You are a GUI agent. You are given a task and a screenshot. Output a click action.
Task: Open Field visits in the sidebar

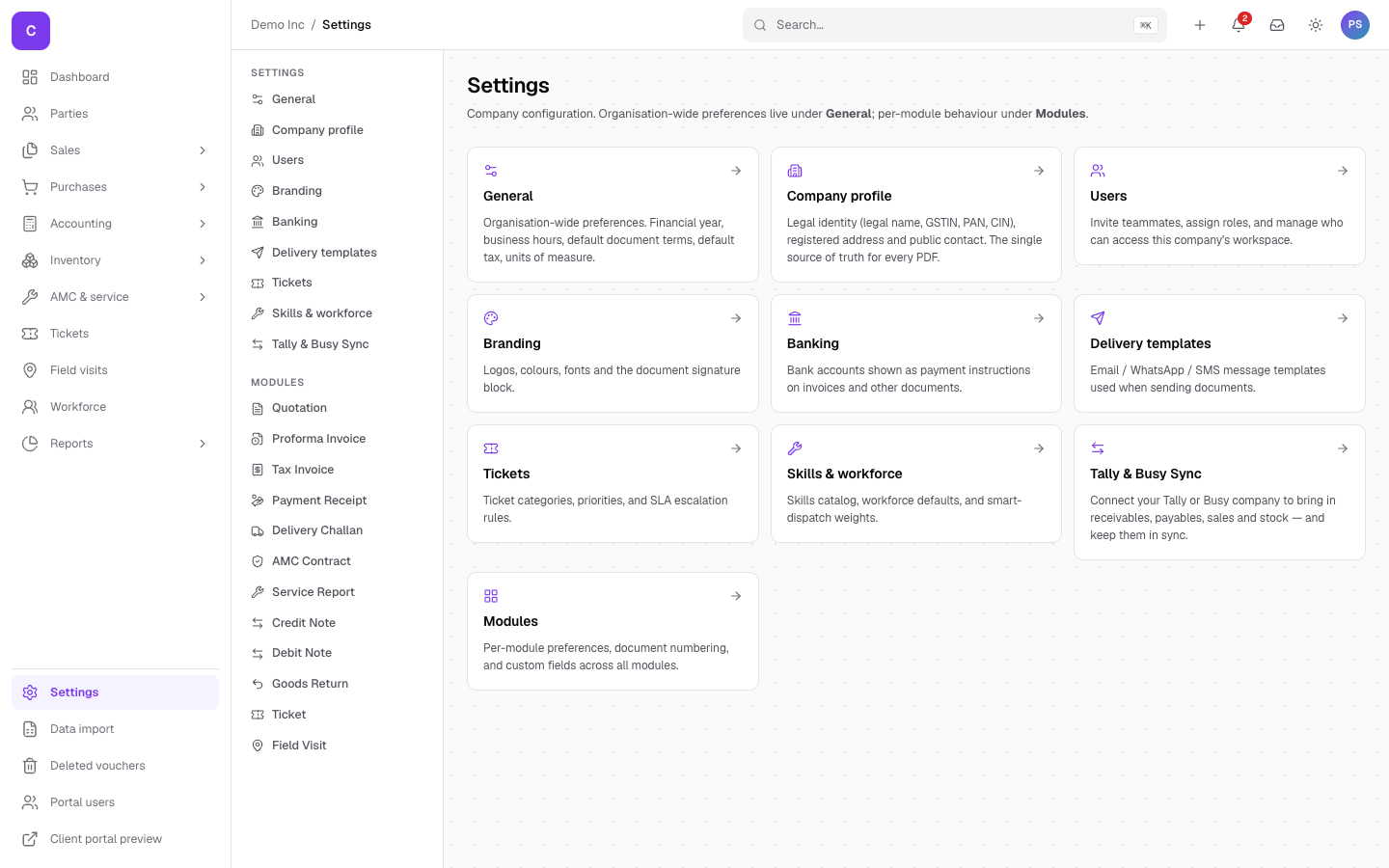point(115,370)
